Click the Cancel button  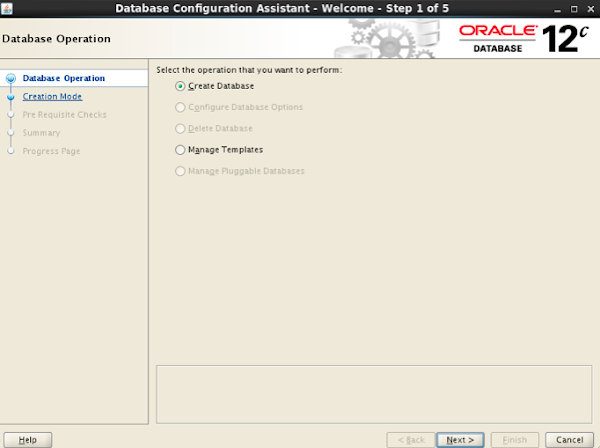pyautogui.click(x=569, y=440)
